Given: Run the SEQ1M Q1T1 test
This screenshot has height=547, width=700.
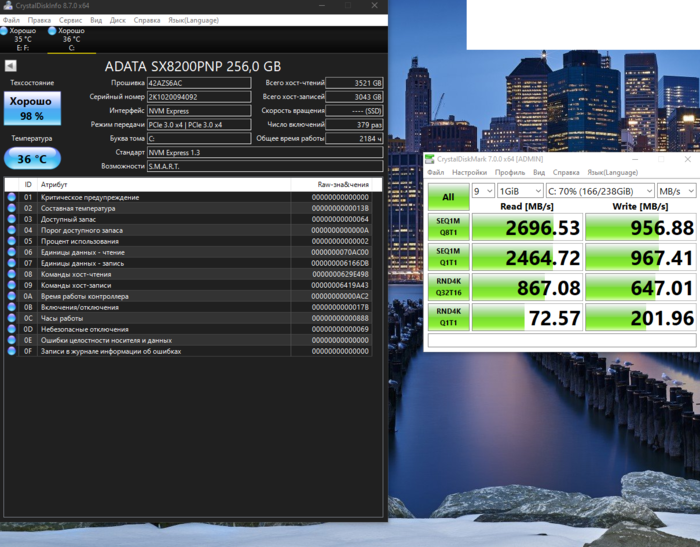Looking at the screenshot, I should [x=449, y=256].
